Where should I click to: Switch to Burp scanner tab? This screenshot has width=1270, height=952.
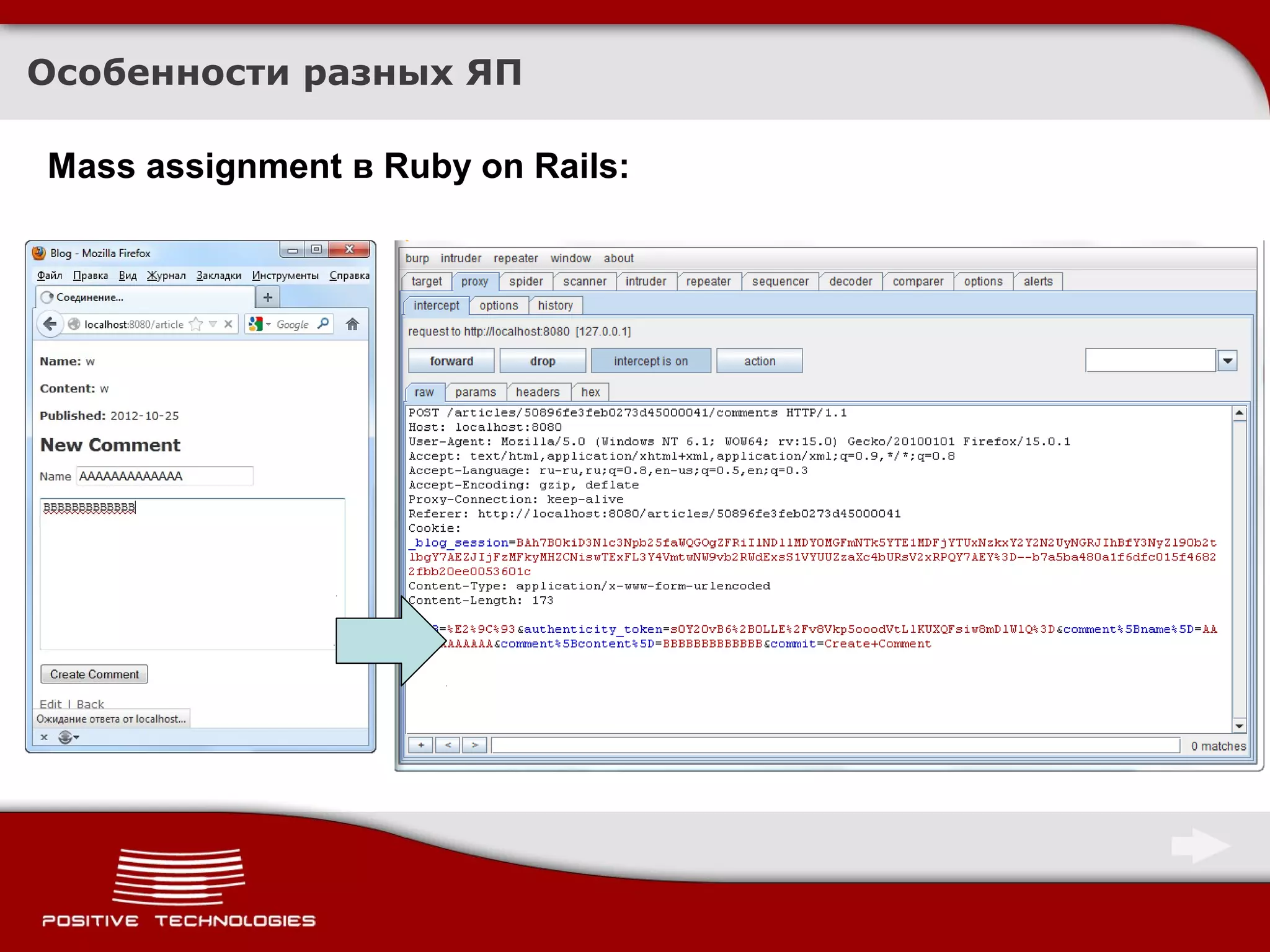pyautogui.click(x=585, y=281)
